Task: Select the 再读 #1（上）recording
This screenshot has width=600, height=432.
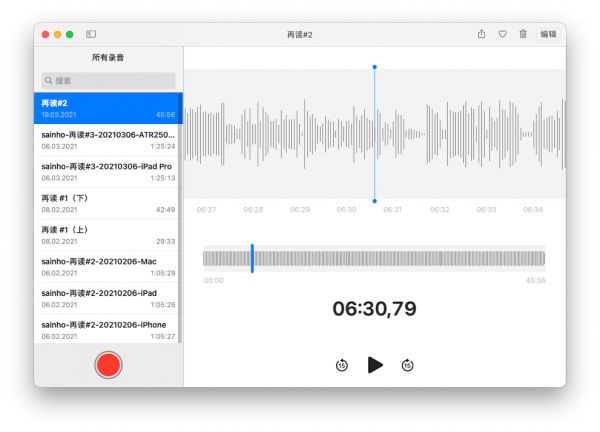Action: [x=107, y=235]
